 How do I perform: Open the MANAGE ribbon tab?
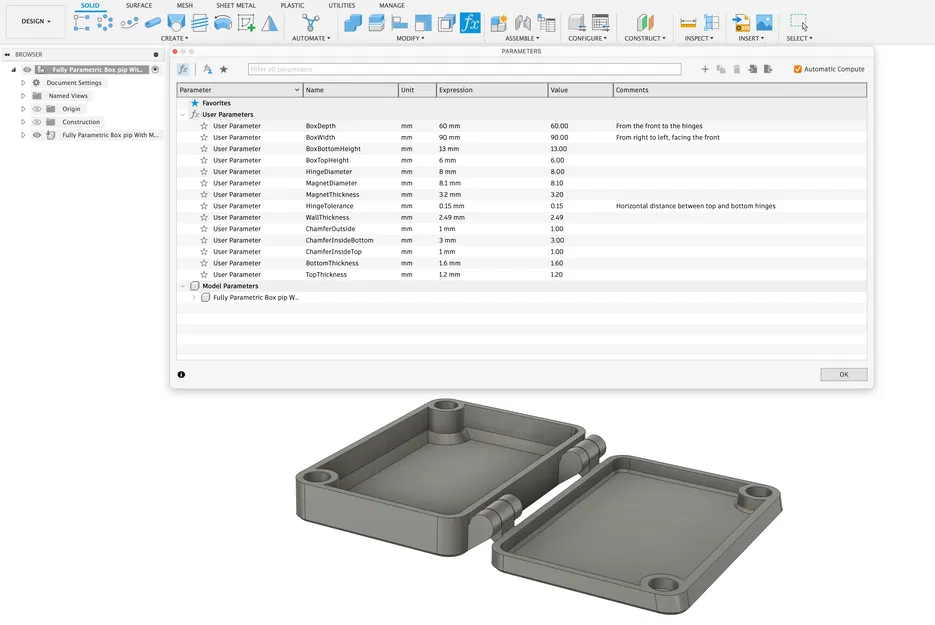392,5
